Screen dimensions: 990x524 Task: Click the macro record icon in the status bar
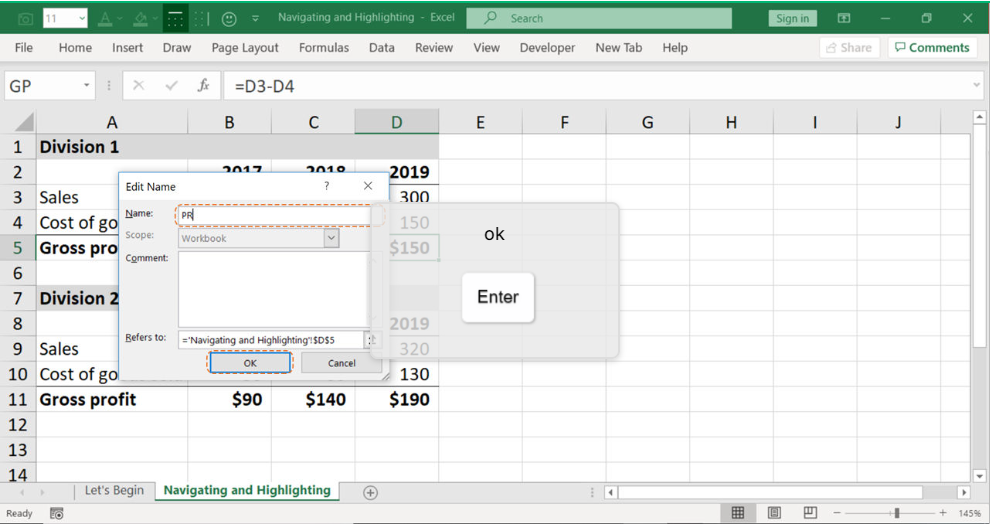pyautogui.click(x=57, y=514)
